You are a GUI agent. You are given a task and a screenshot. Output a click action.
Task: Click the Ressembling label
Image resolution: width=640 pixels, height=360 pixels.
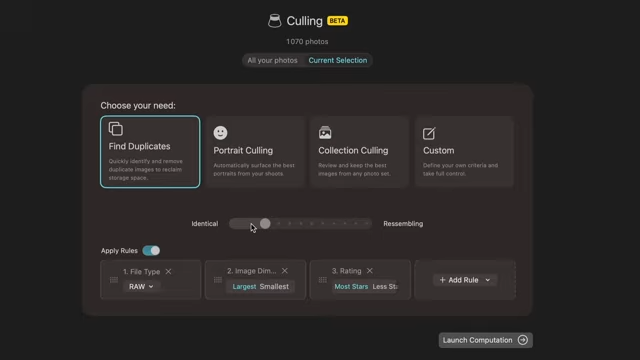(403, 224)
